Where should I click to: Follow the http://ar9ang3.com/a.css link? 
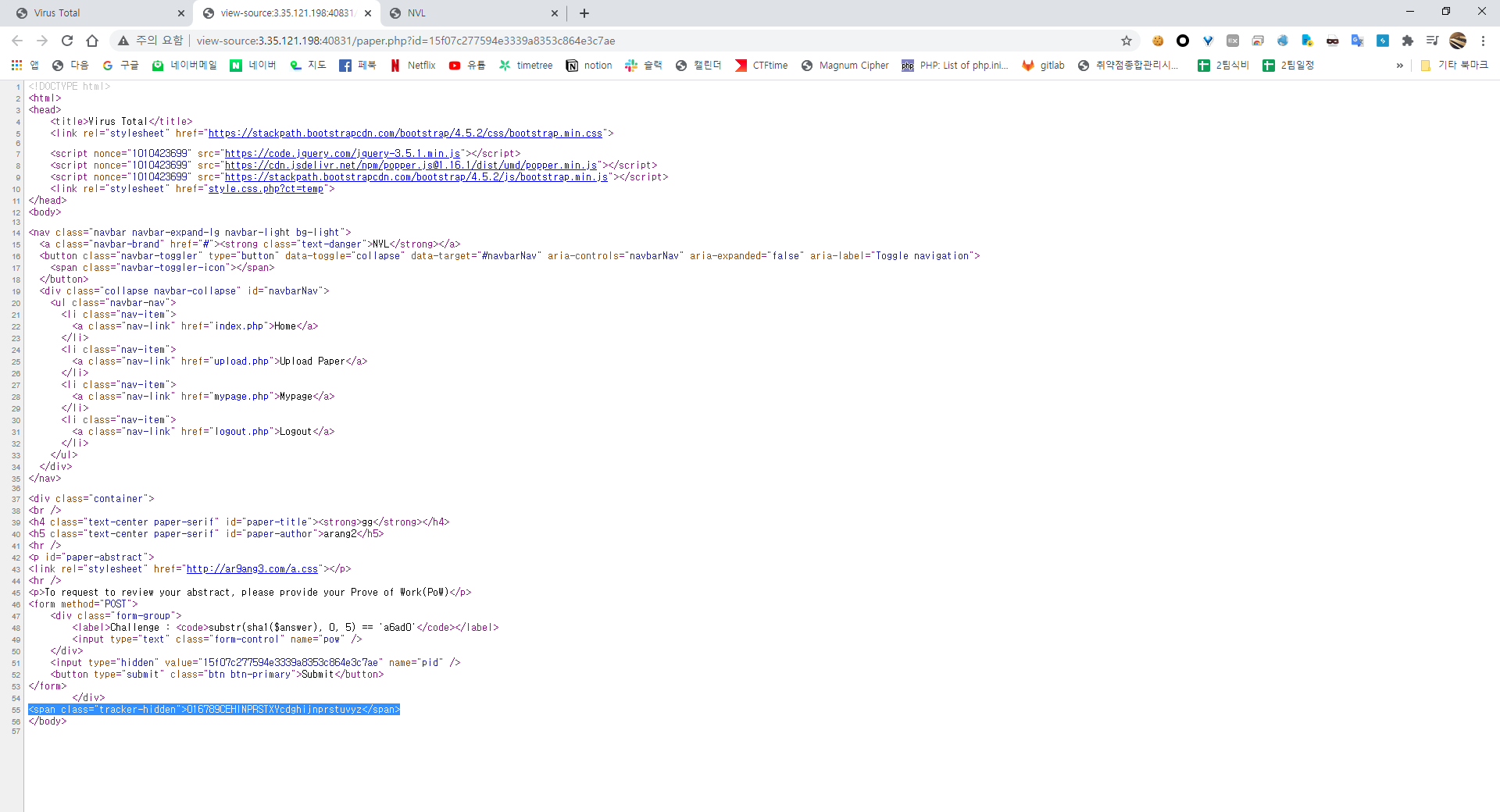point(252,569)
